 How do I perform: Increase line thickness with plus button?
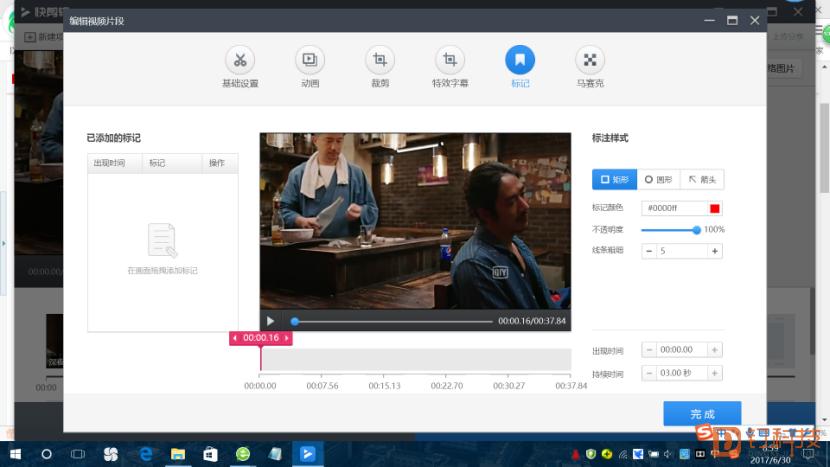click(x=715, y=251)
